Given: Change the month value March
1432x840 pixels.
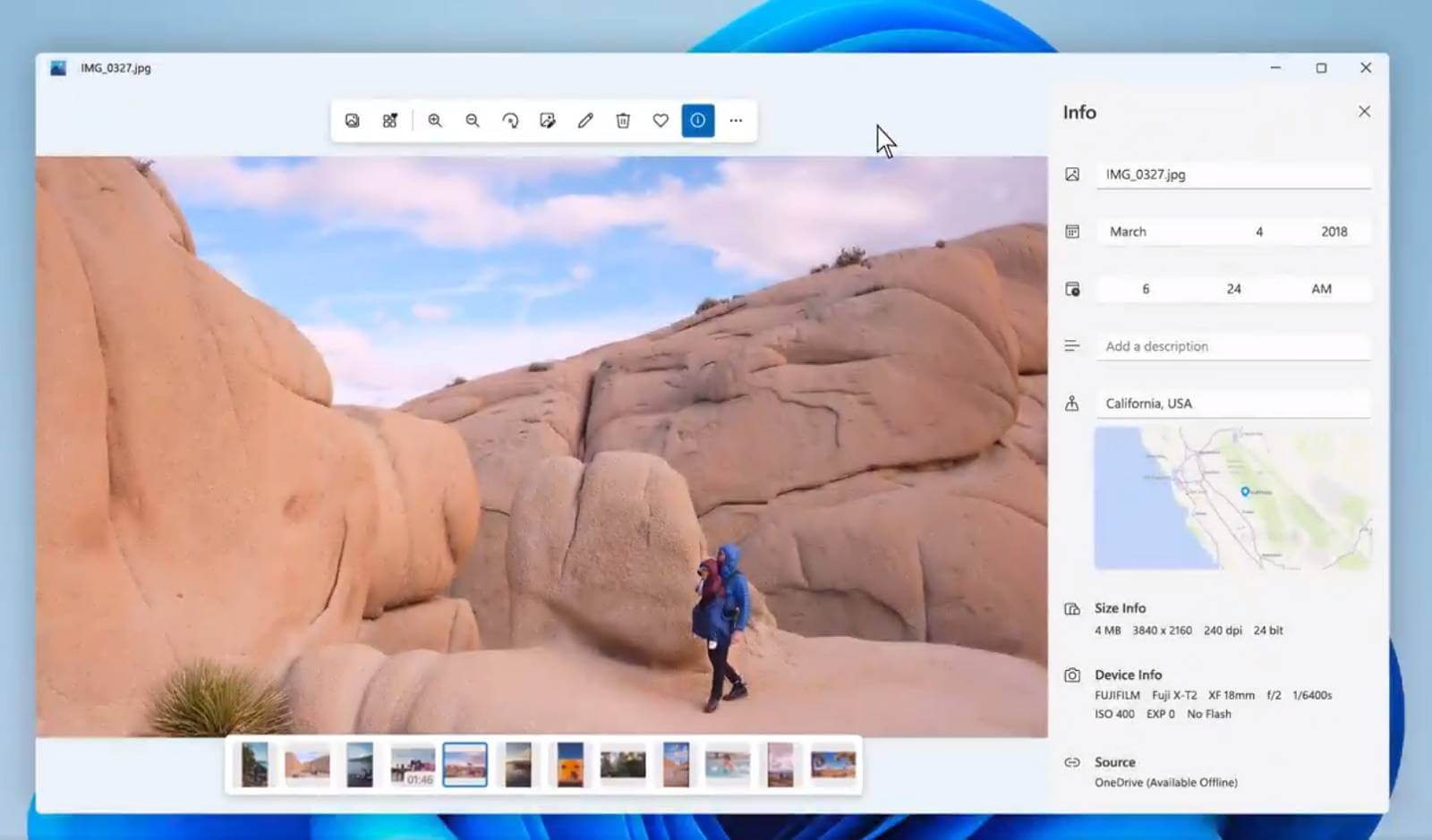Looking at the screenshot, I should click(1129, 232).
